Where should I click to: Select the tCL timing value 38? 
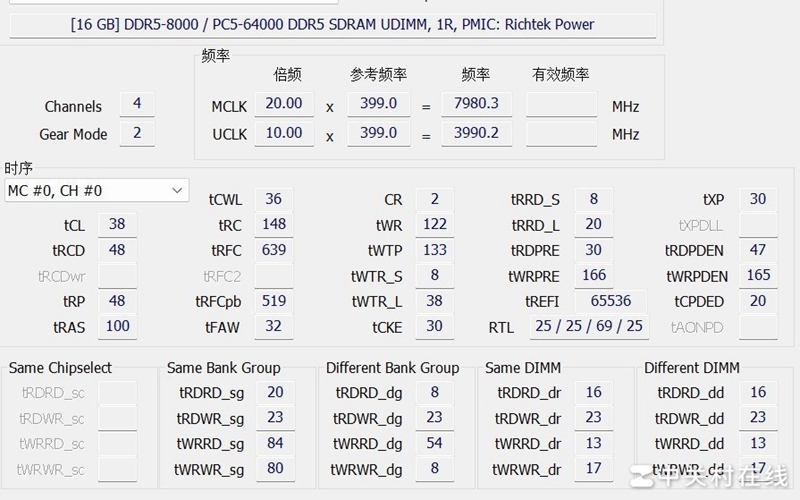tap(117, 225)
